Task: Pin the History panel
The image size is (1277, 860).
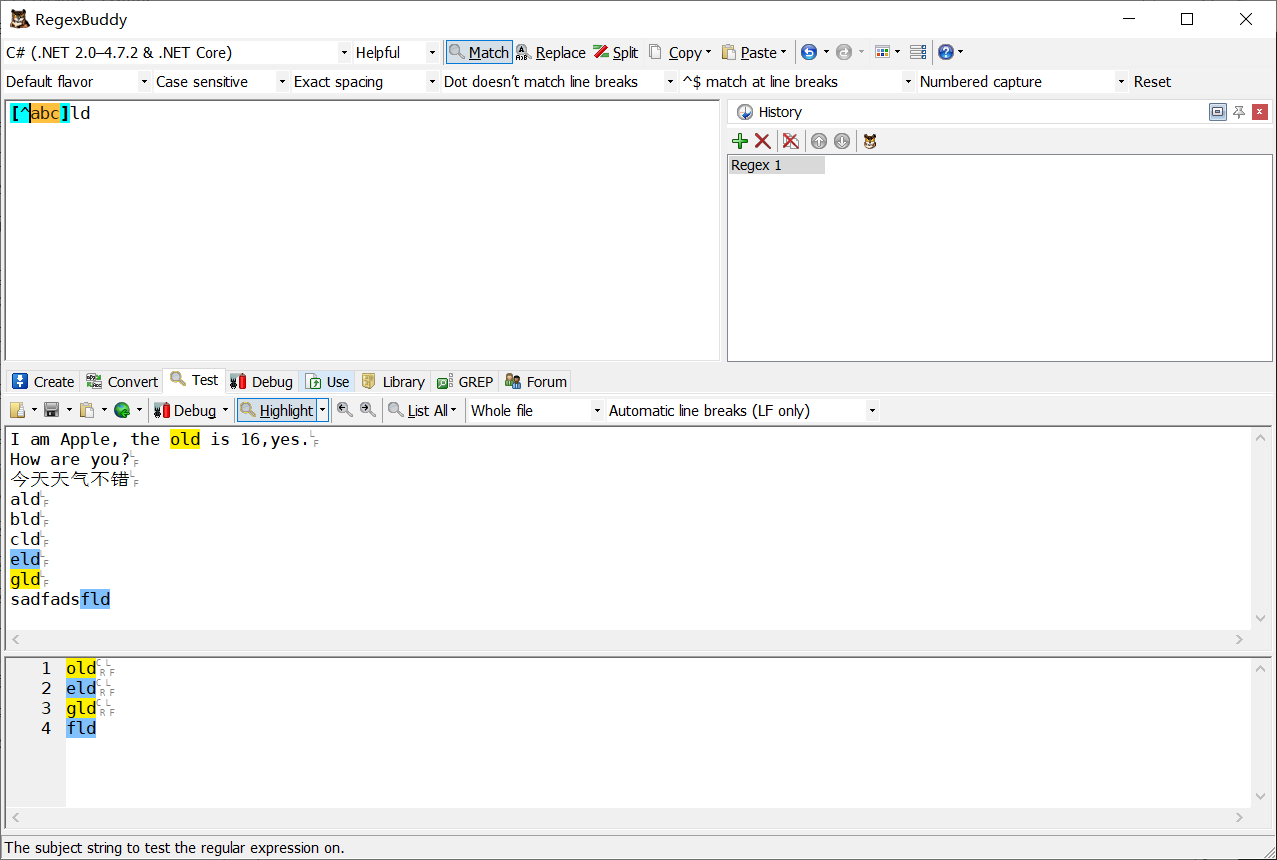Action: coord(1239,112)
